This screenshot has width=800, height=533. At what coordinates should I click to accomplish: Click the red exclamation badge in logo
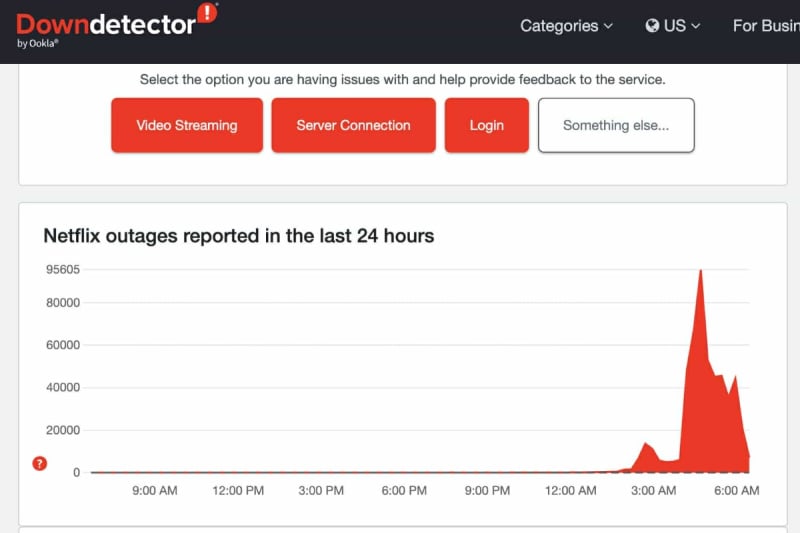pyautogui.click(x=207, y=13)
